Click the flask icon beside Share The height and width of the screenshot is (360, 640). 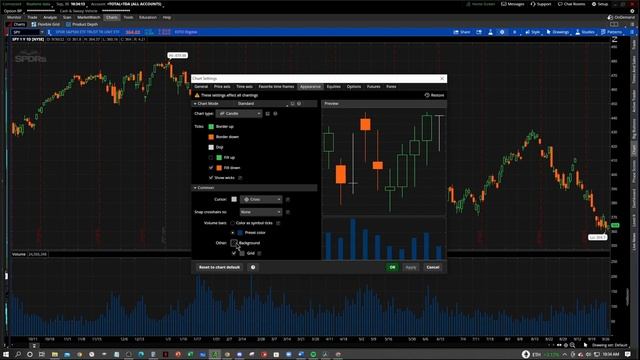pos(490,32)
